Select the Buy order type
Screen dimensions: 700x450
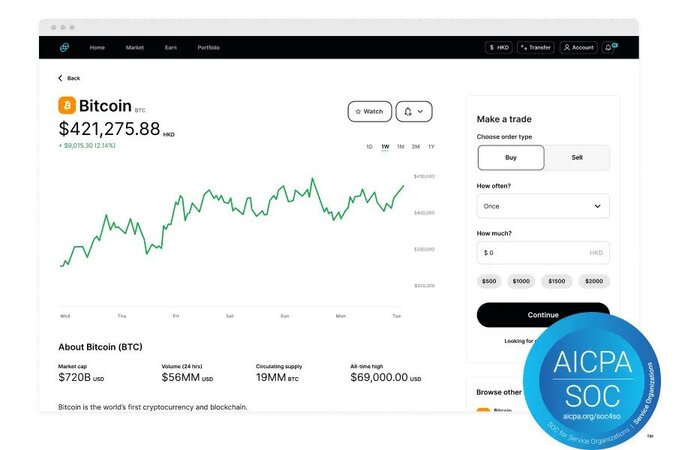click(x=511, y=158)
